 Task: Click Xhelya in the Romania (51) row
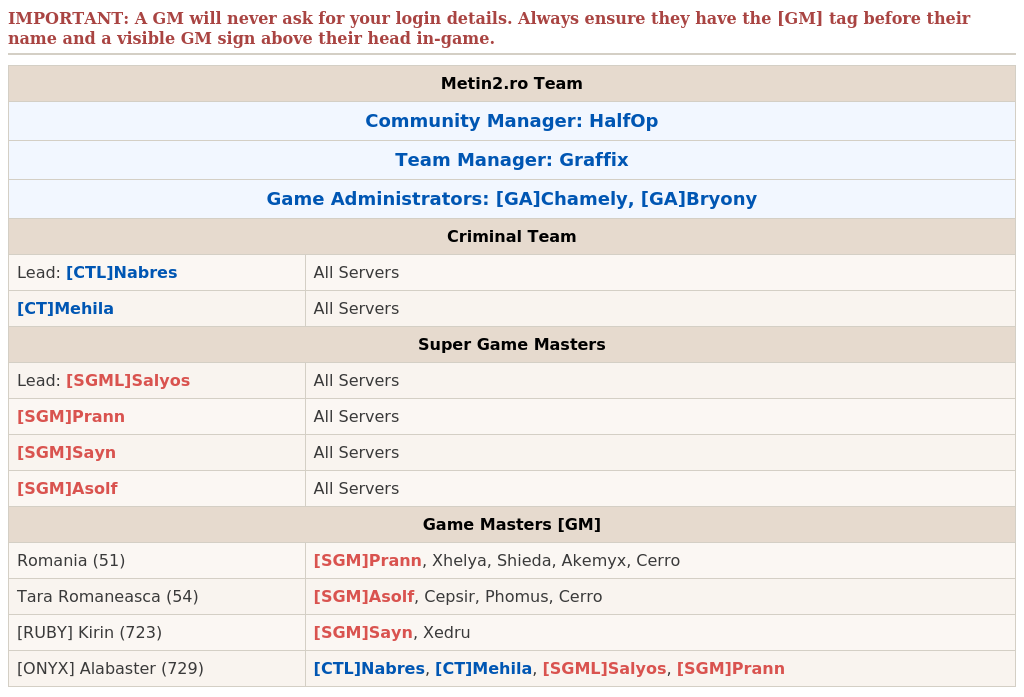point(459,560)
